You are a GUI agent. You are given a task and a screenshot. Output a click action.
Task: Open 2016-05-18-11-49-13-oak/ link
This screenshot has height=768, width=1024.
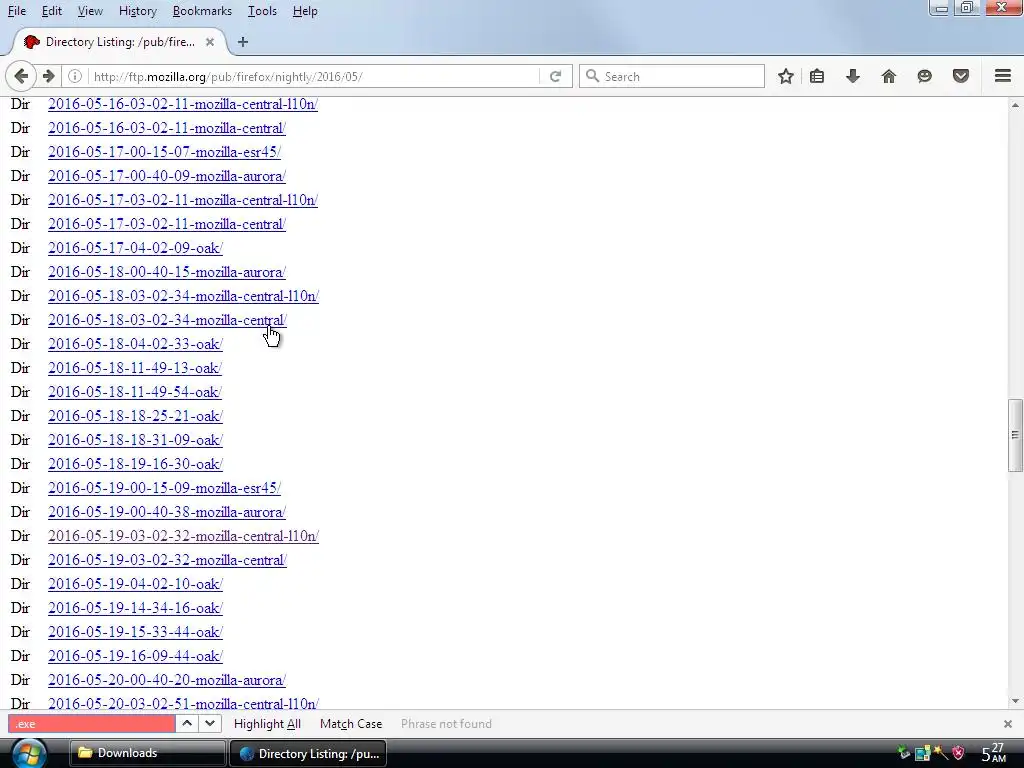coord(135,368)
